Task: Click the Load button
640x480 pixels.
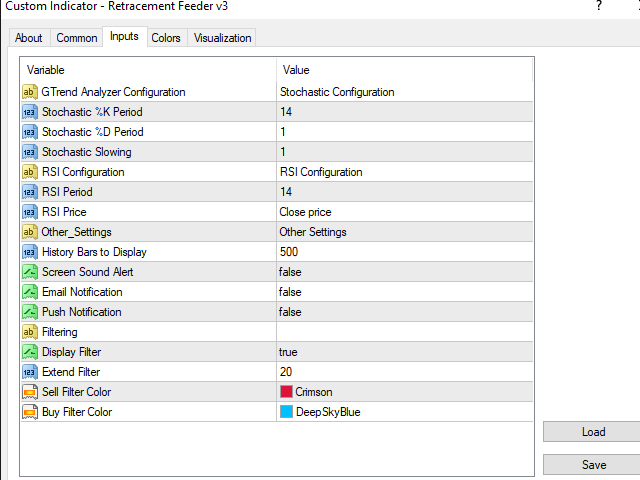Action: (x=593, y=432)
